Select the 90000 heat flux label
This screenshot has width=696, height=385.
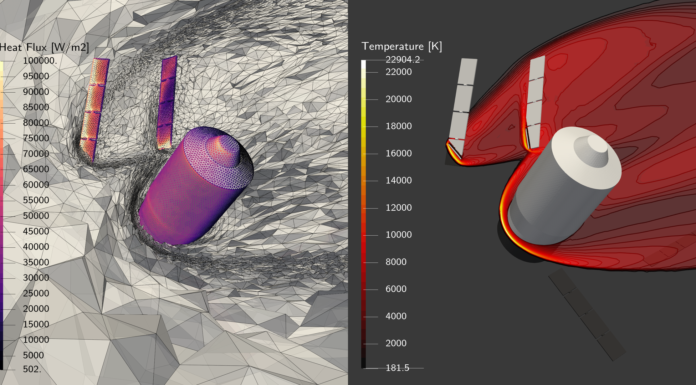coord(36,91)
